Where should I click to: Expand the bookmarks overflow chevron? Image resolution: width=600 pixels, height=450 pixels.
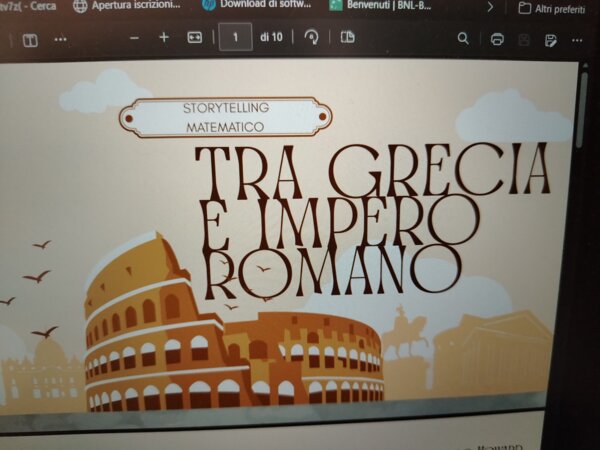pyautogui.click(x=490, y=7)
